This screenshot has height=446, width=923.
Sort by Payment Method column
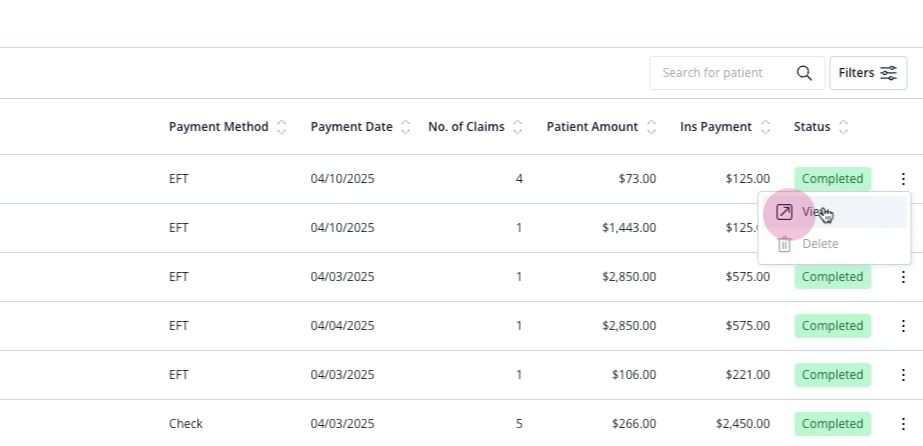point(281,127)
